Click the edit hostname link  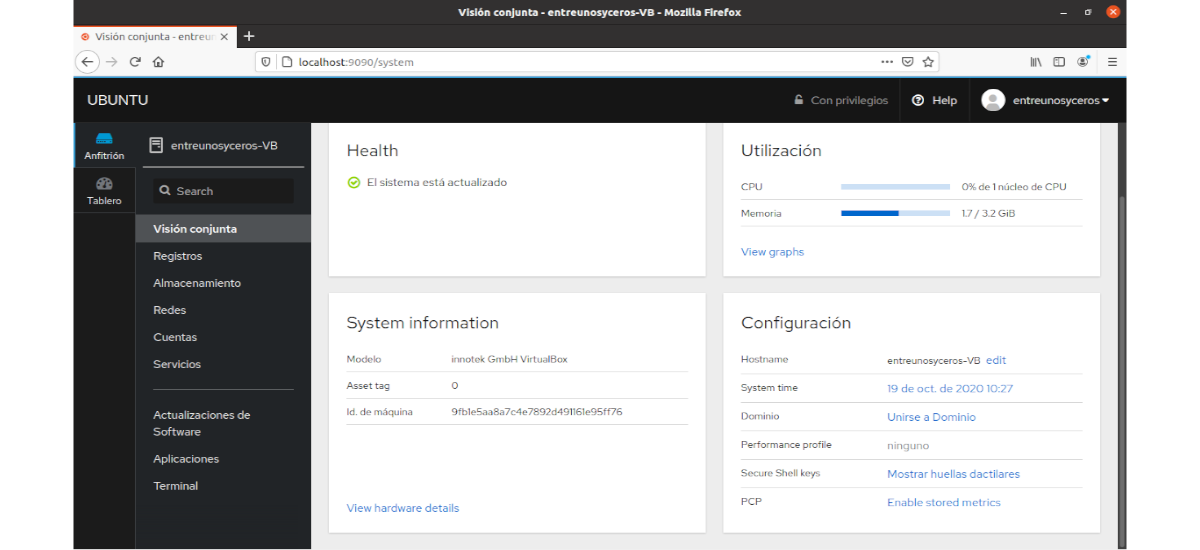[x=996, y=360]
